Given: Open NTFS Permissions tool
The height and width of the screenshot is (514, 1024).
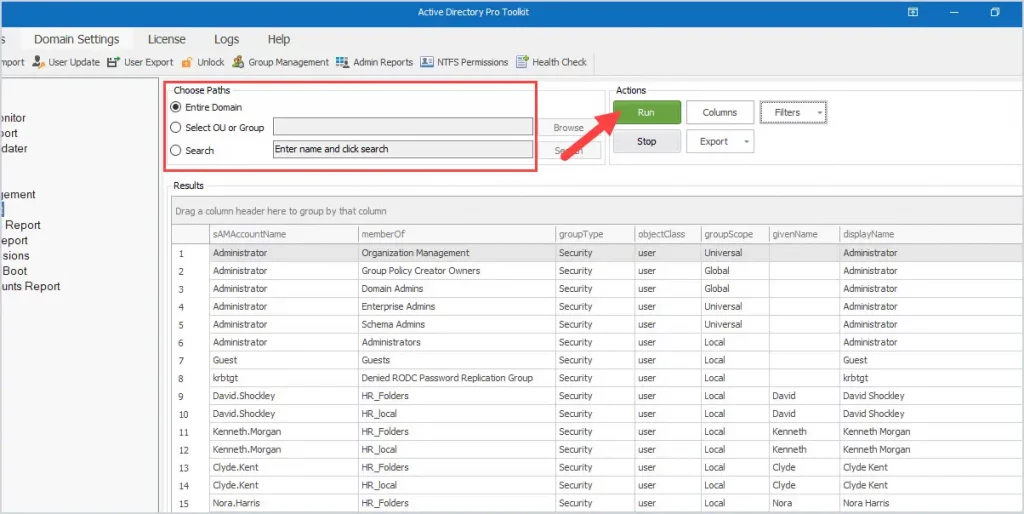Looking at the screenshot, I should [x=464, y=62].
